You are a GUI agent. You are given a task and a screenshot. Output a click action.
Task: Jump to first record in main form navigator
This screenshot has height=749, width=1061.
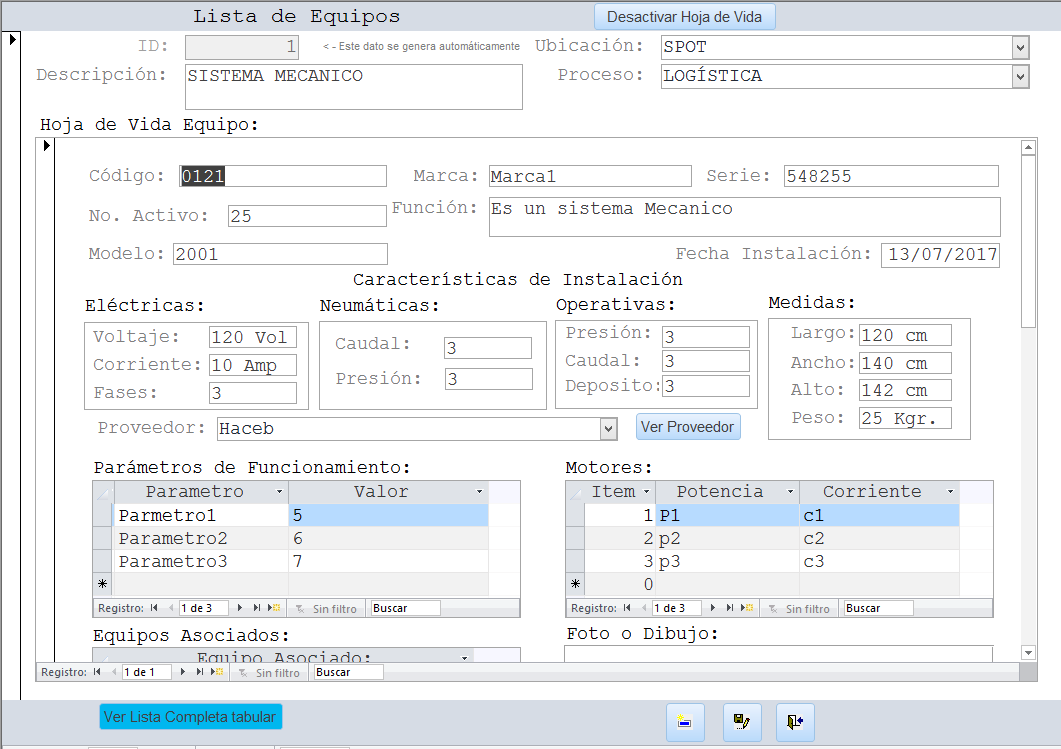click(x=97, y=673)
